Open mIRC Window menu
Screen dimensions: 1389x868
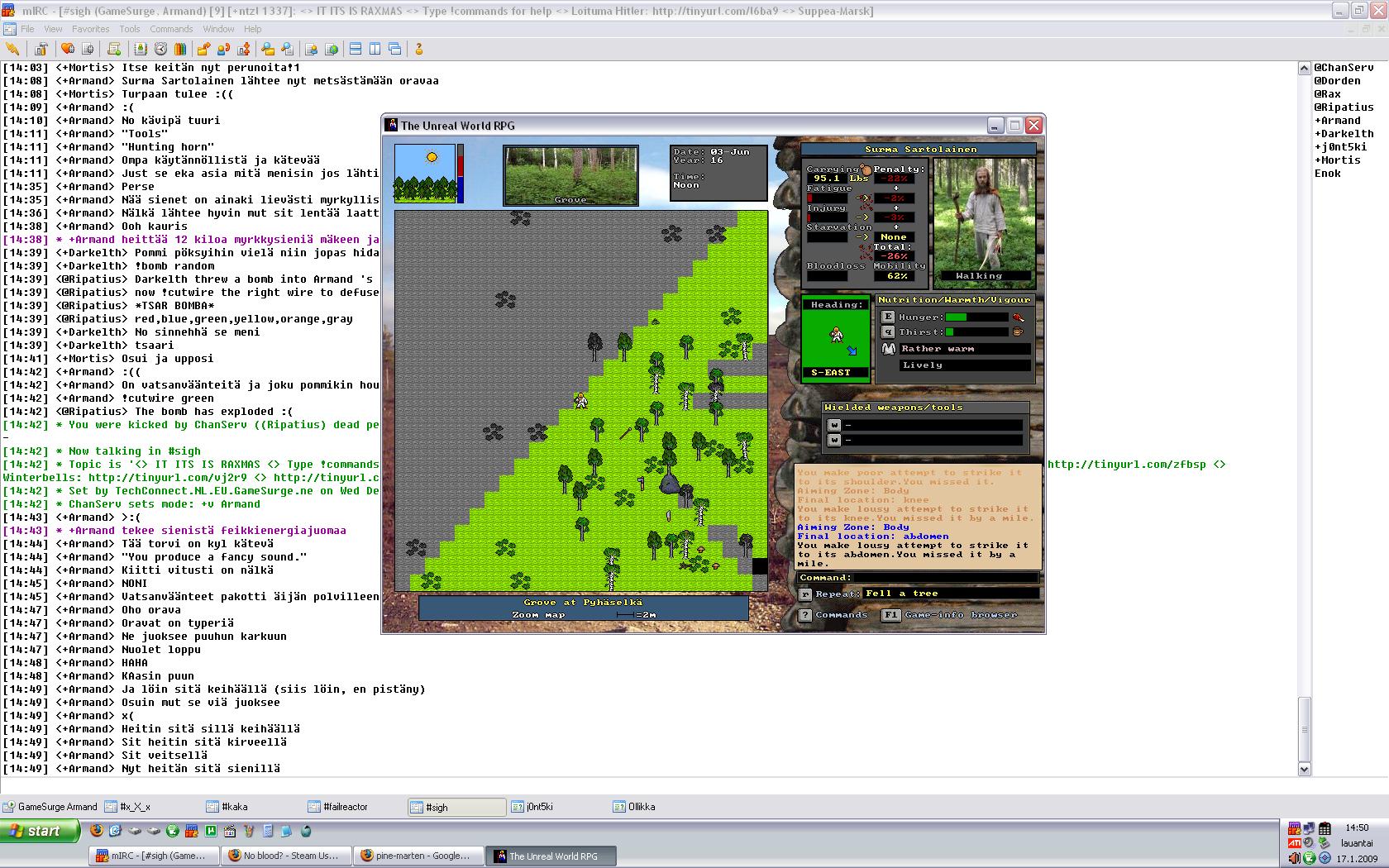coord(218,29)
